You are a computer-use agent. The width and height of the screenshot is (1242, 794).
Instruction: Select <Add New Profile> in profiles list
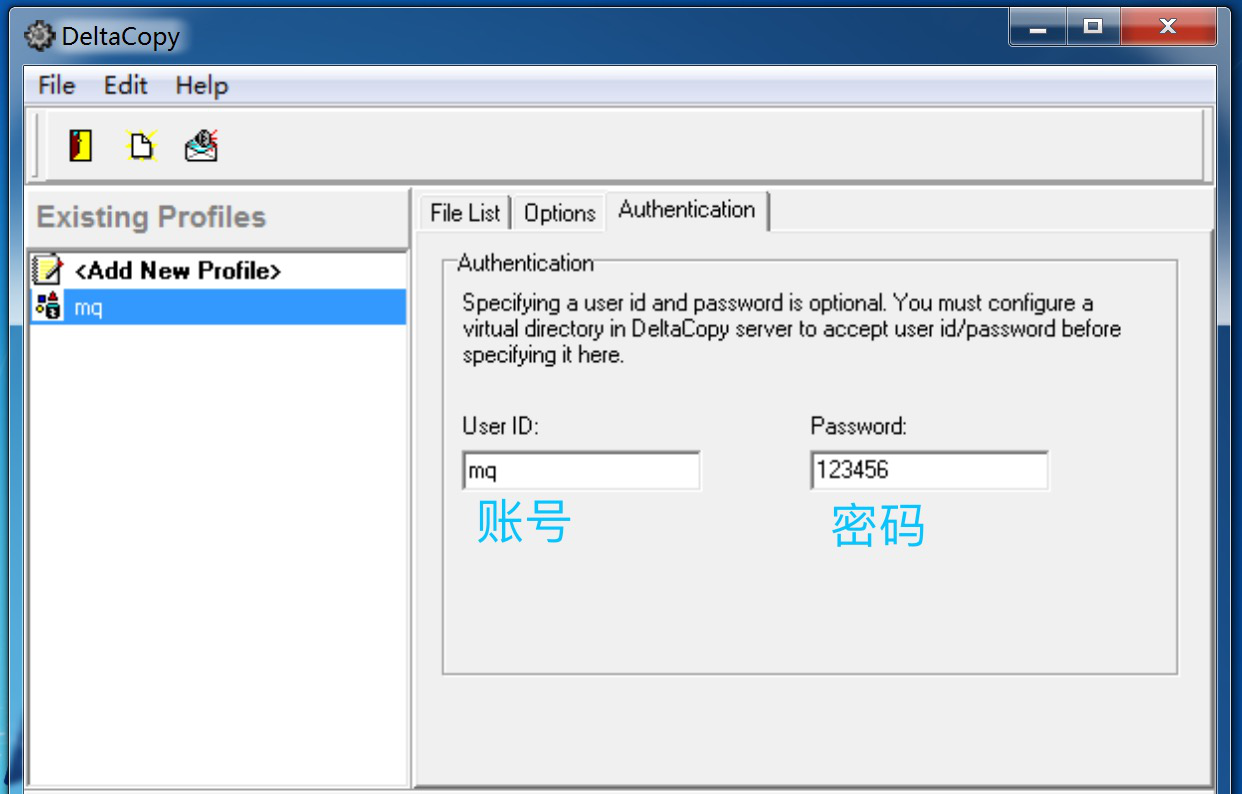[x=178, y=271]
